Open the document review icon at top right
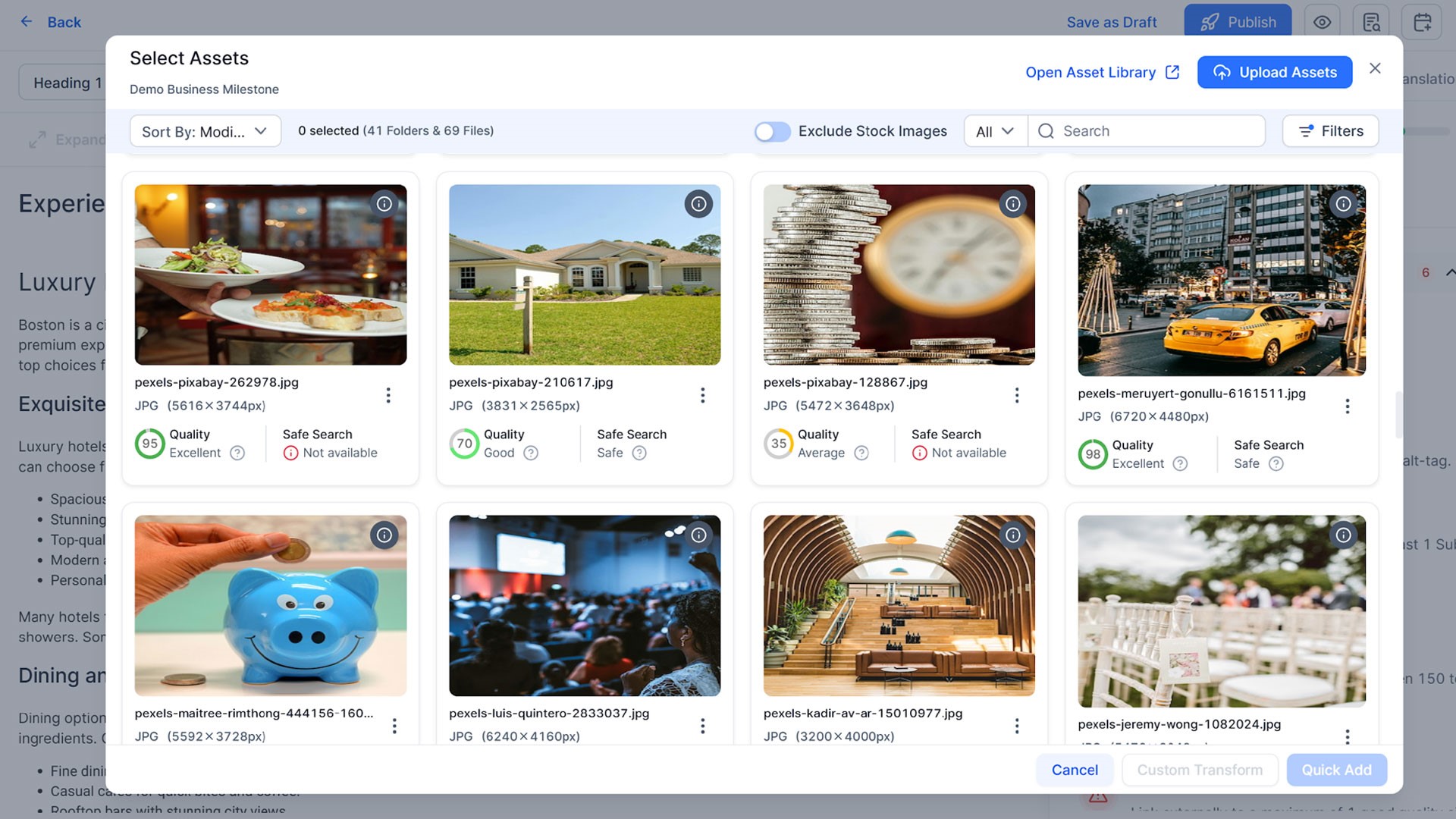Image resolution: width=1456 pixels, height=819 pixels. point(1372,21)
